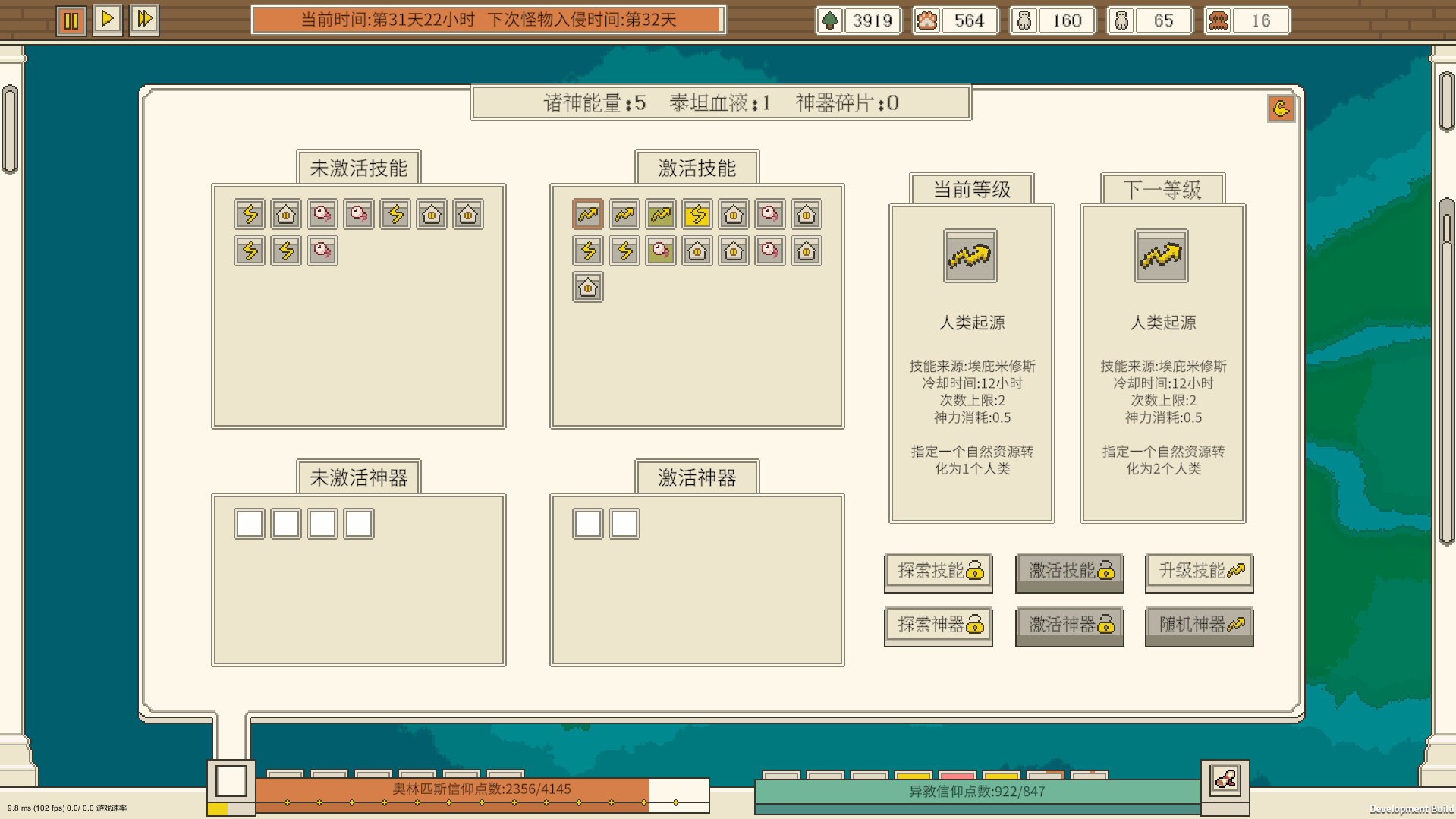Click the 神器碎片:0 text
Image resolution: width=1456 pixels, height=819 pixels.
point(847,103)
